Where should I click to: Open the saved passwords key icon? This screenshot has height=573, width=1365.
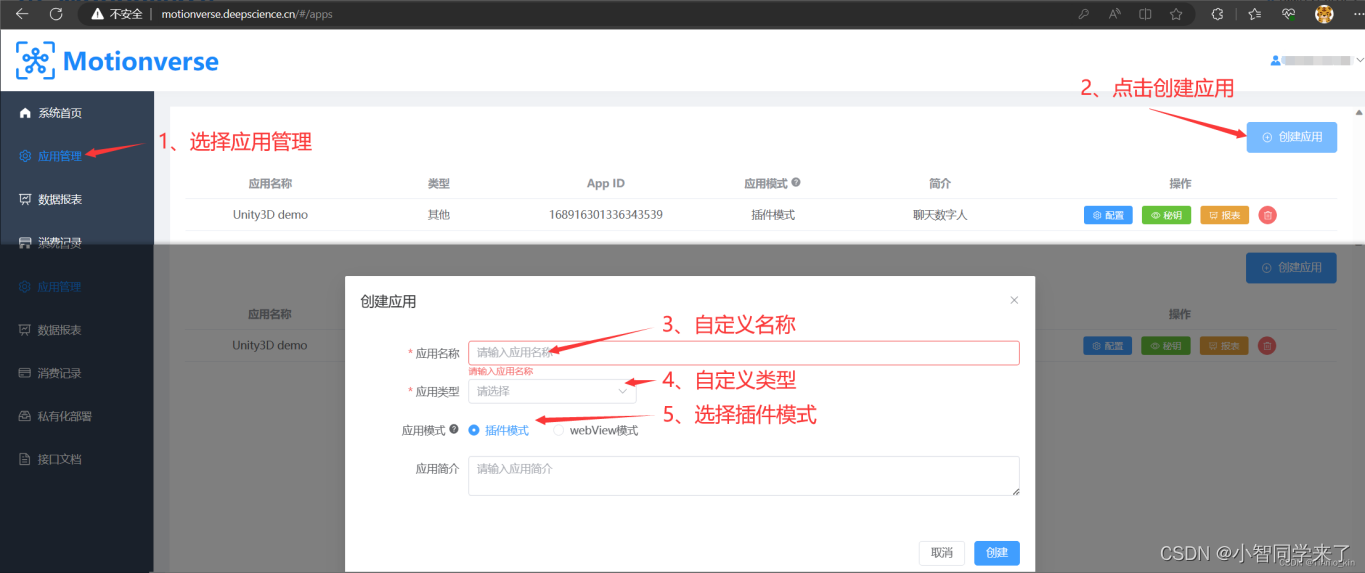[1084, 14]
